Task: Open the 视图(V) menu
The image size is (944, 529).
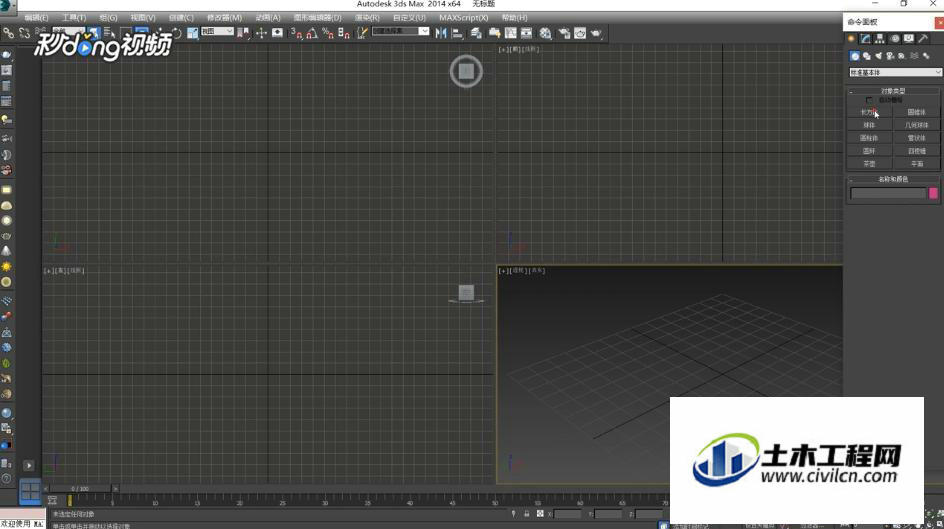Action: click(143, 17)
